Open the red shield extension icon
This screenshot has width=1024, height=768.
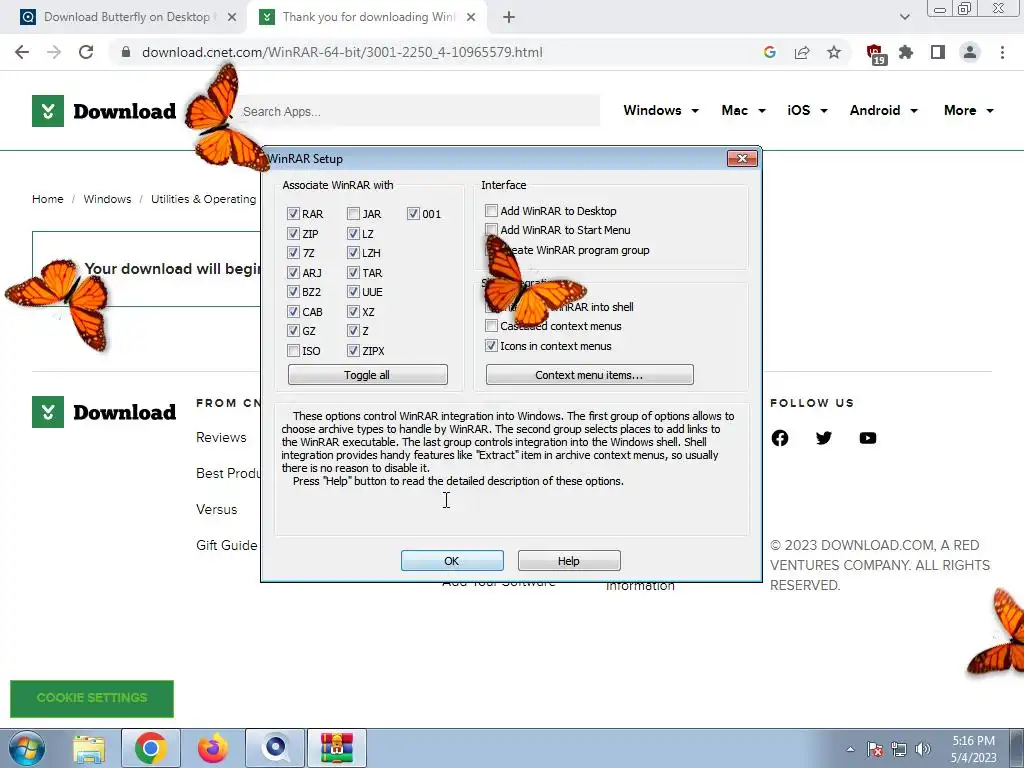pos(875,54)
